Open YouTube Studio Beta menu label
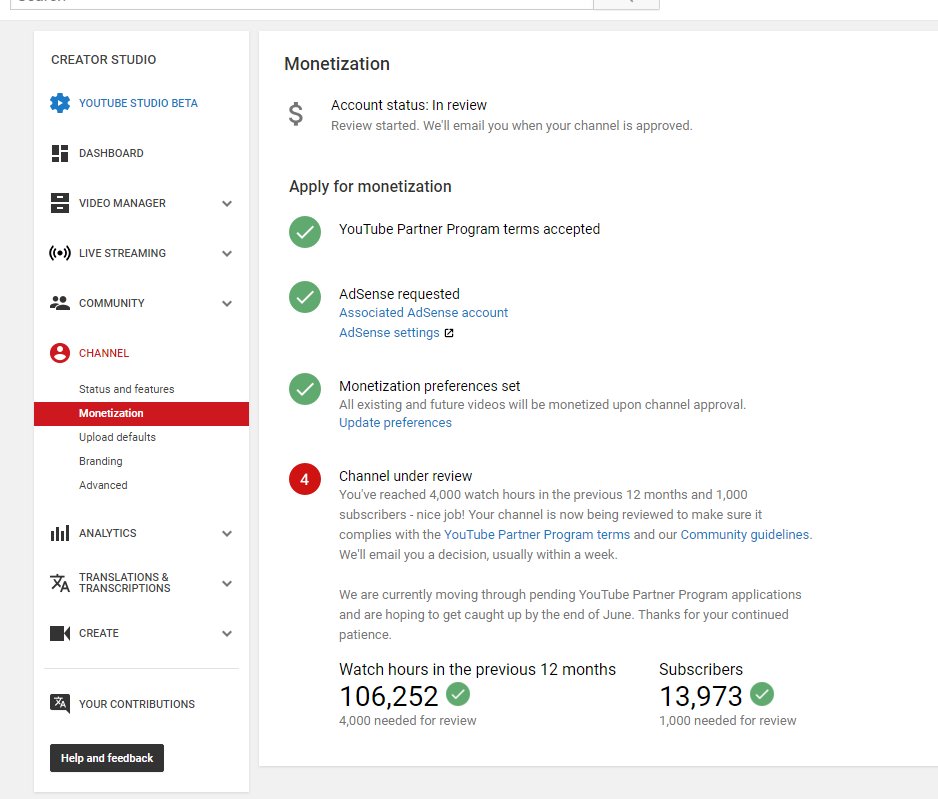The height and width of the screenshot is (799, 938). (x=138, y=103)
